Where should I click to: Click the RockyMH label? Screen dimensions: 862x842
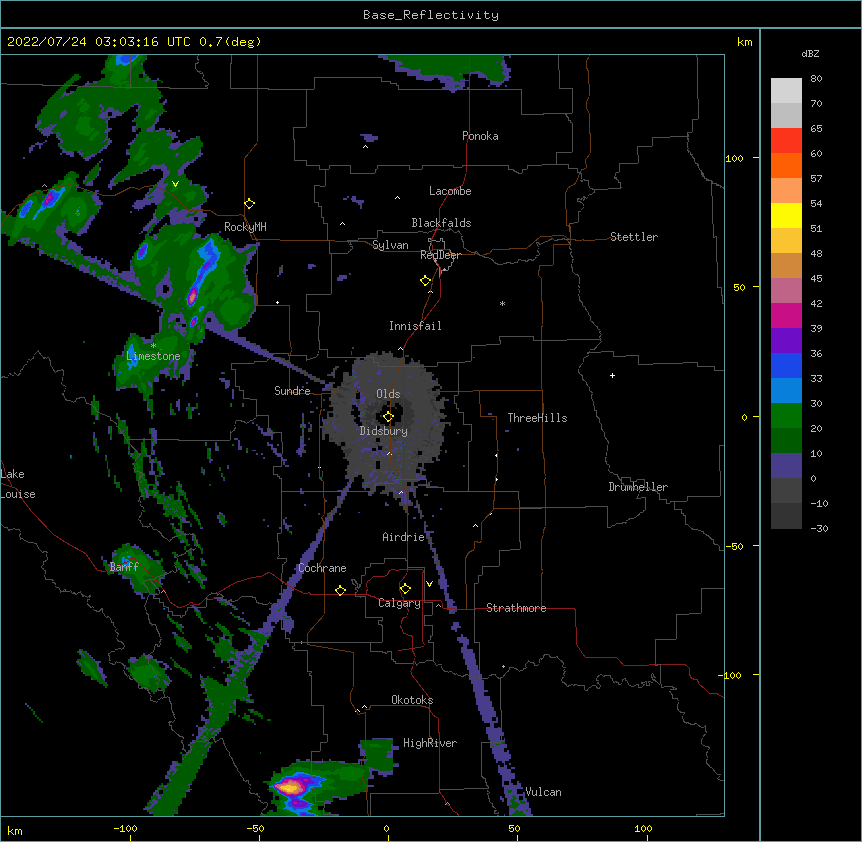point(245,227)
